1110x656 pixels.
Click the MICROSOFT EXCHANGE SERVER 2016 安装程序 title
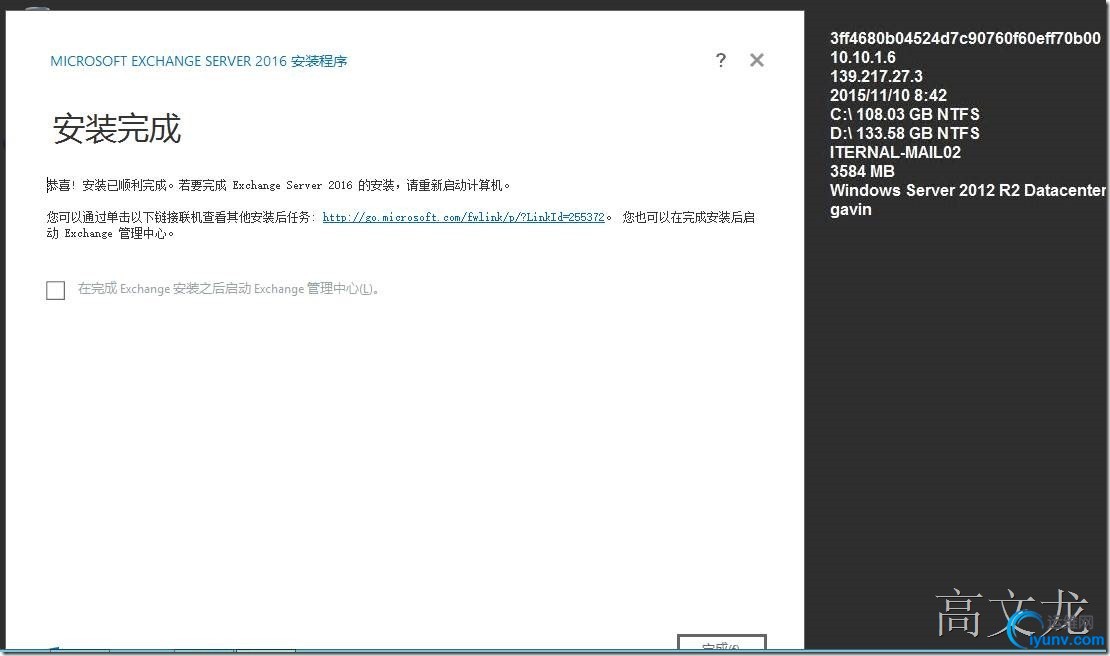coord(199,62)
